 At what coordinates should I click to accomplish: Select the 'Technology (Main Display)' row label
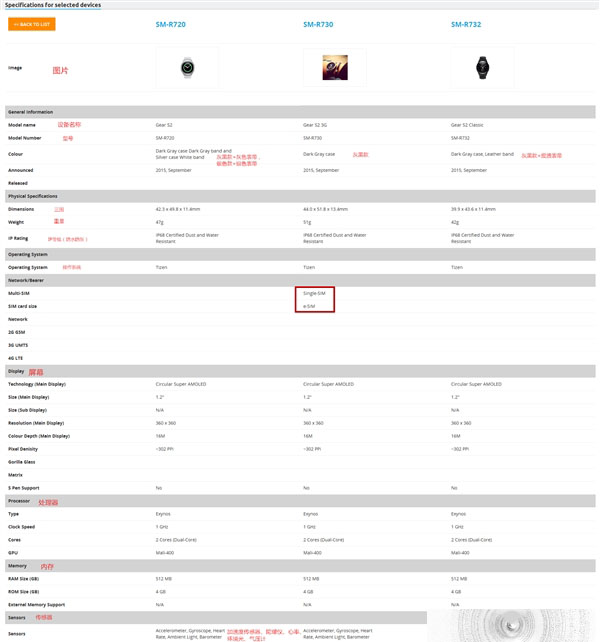[x=37, y=384]
